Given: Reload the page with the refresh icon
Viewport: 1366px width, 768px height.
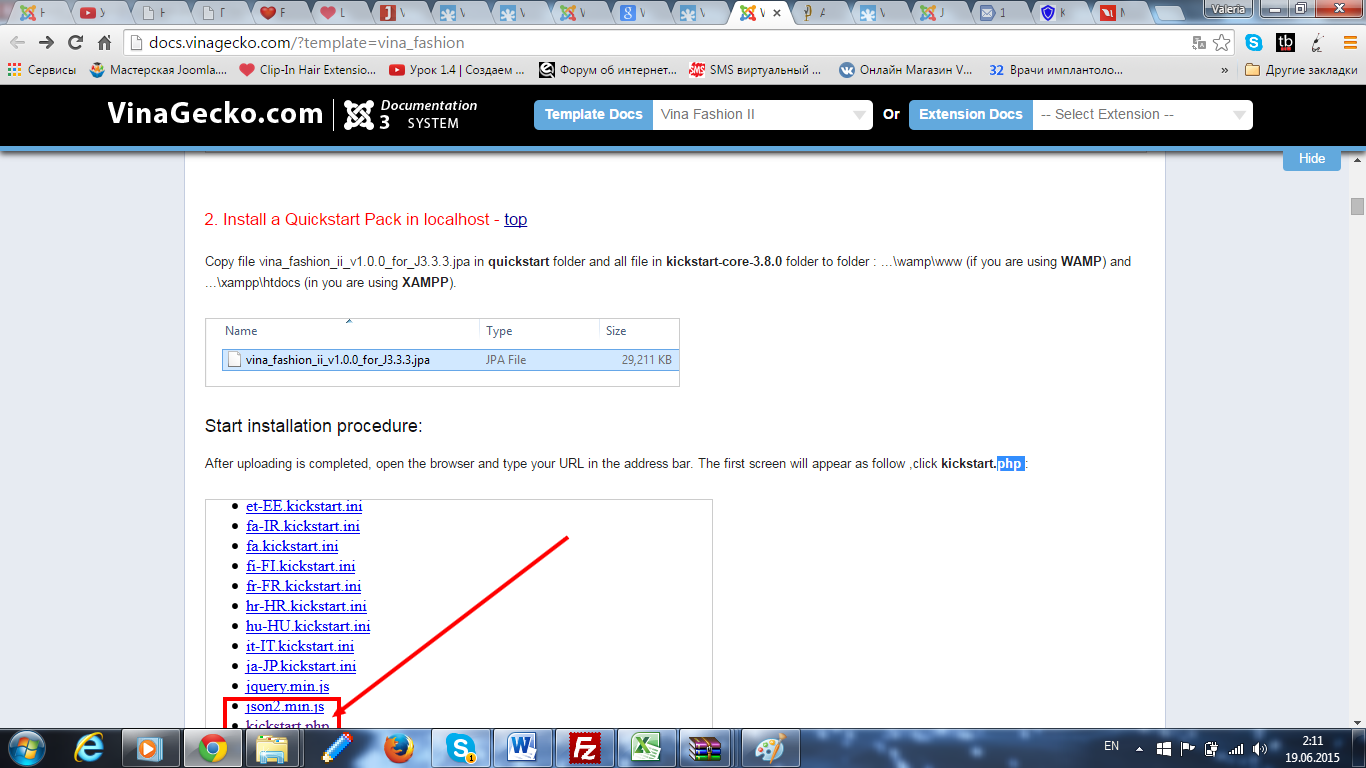Looking at the screenshot, I should [x=75, y=43].
